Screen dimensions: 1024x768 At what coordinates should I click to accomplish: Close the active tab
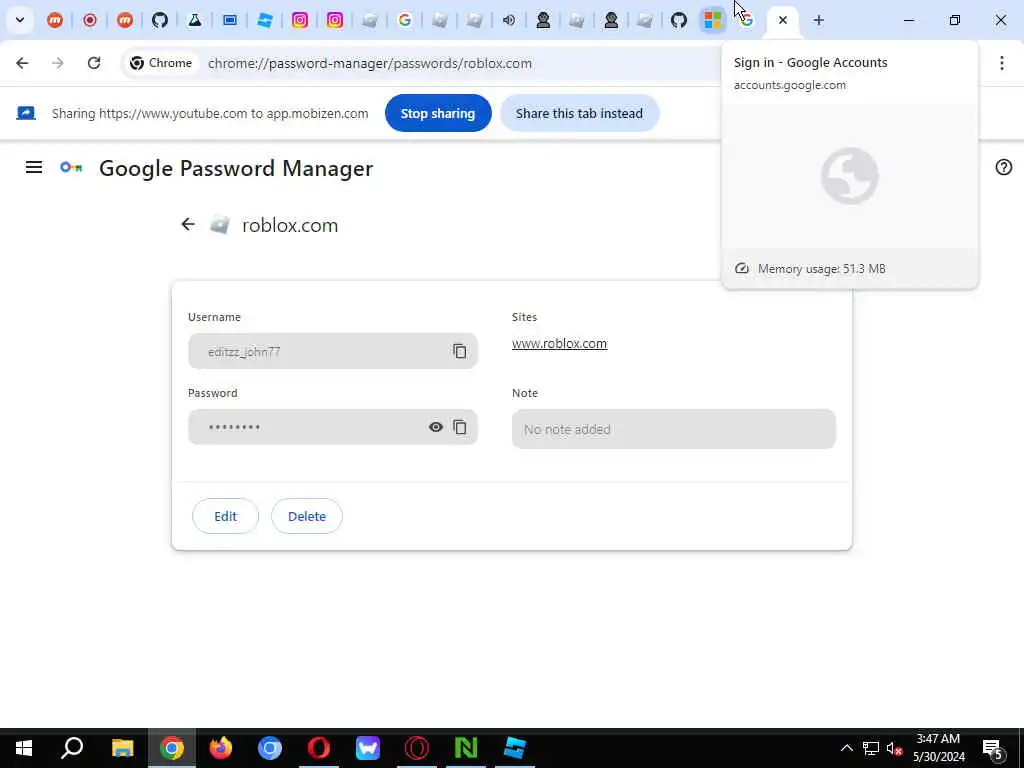click(x=782, y=20)
